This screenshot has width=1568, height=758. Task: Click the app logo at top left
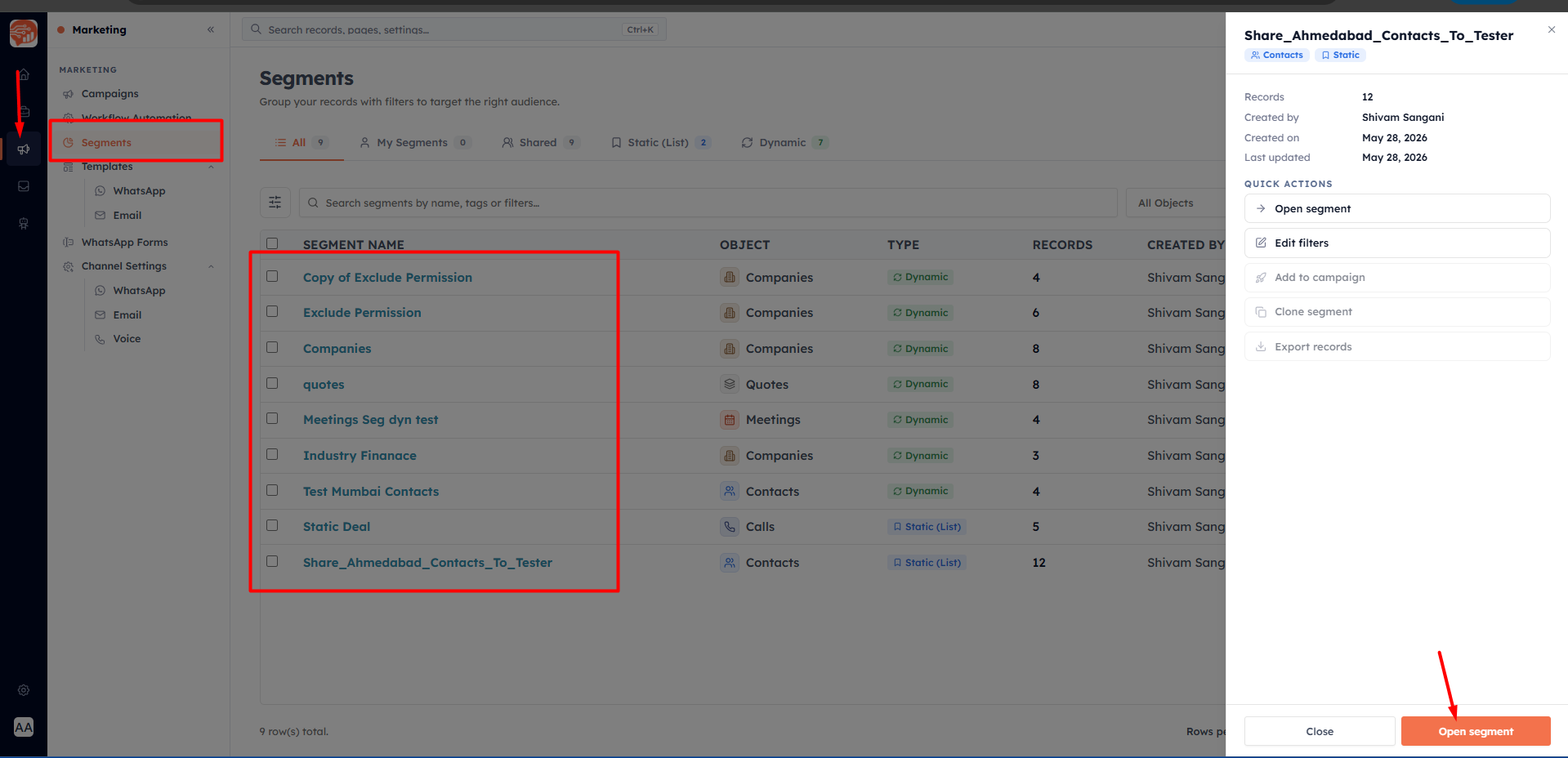coord(24,33)
